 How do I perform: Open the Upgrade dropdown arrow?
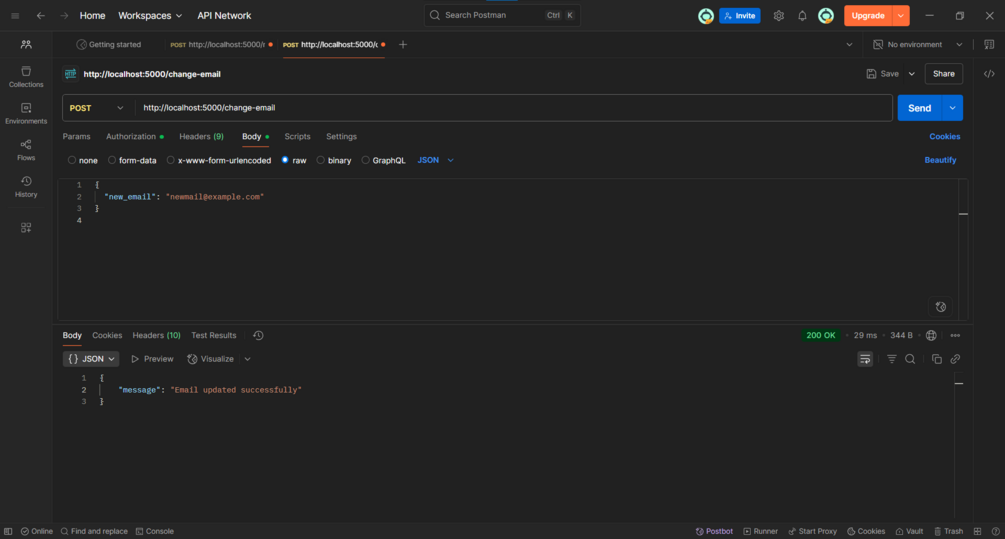click(x=901, y=15)
